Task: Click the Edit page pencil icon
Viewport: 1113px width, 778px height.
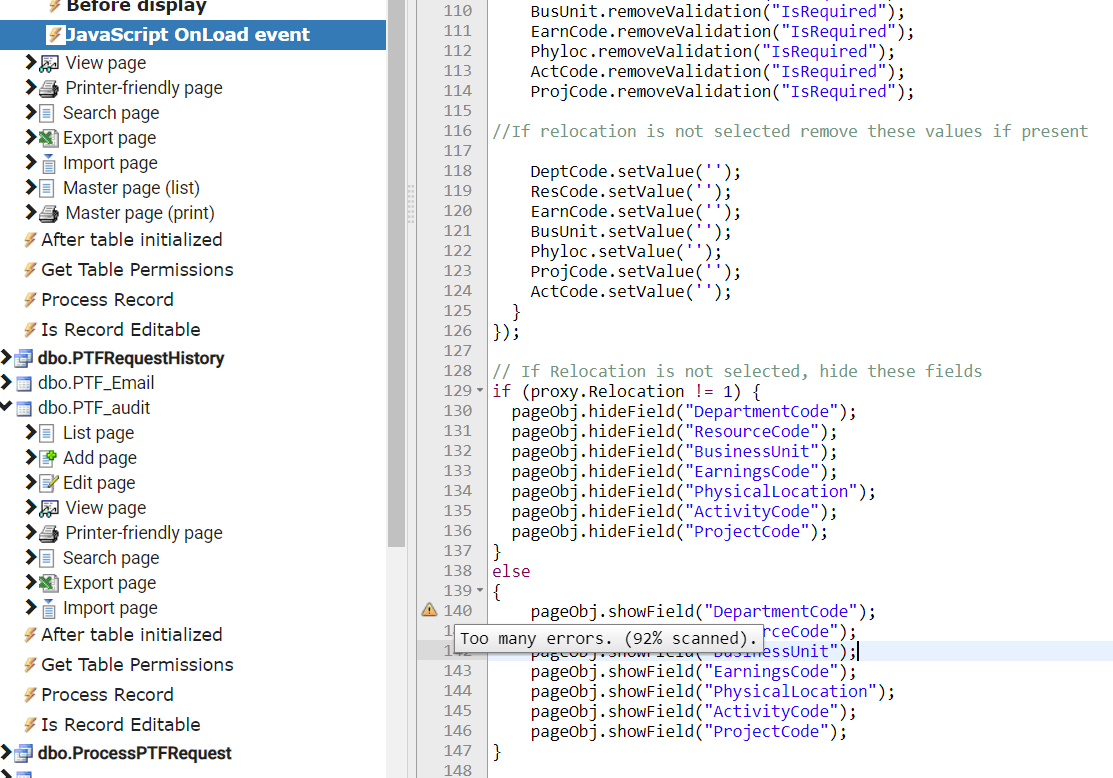Action: coord(47,483)
